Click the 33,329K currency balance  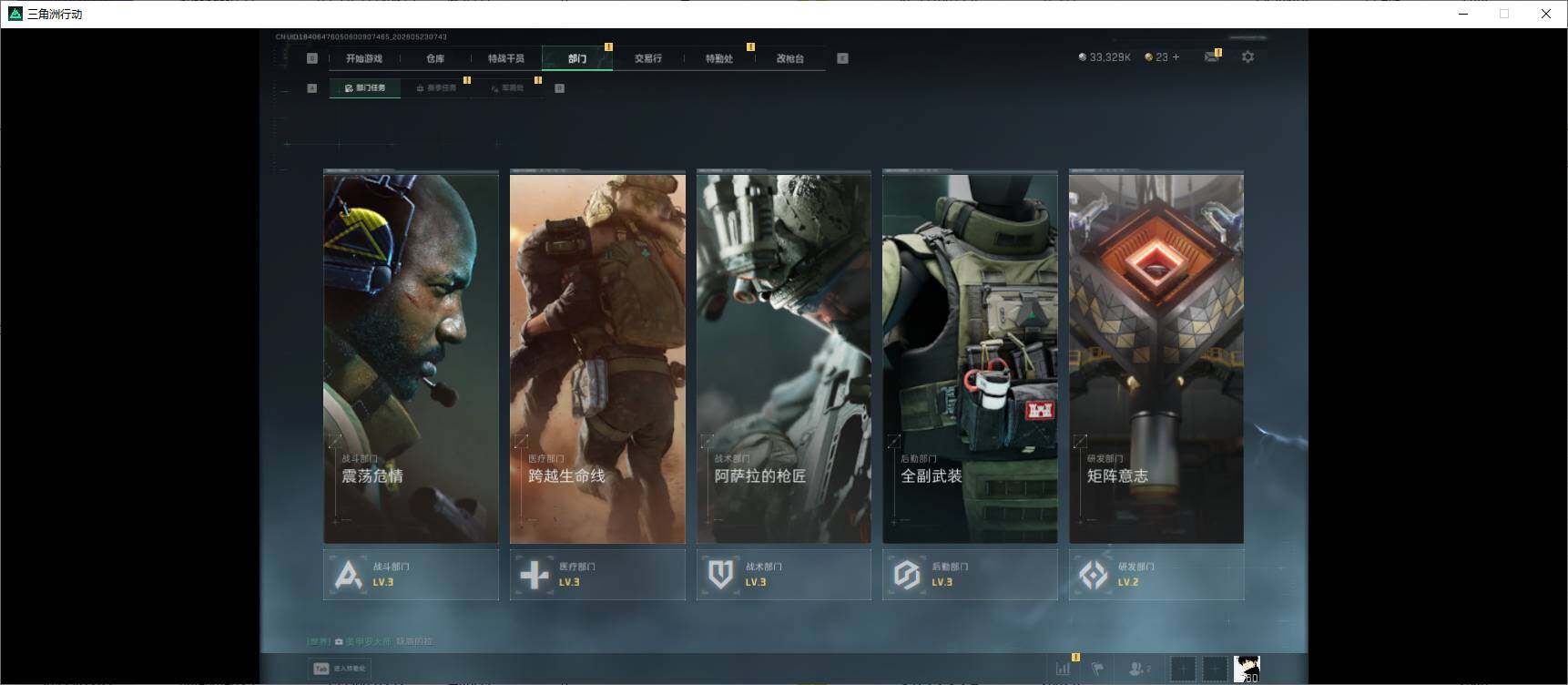(x=1104, y=56)
